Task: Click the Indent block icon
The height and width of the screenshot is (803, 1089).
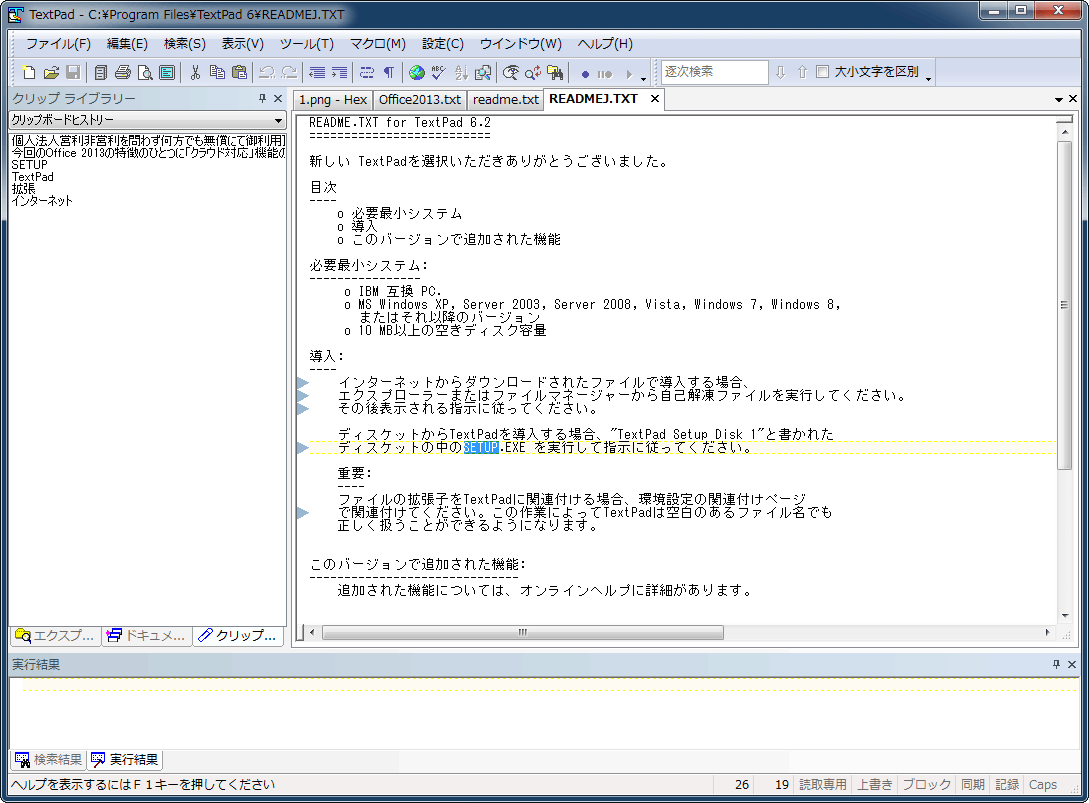Action: (x=340, y=72)
